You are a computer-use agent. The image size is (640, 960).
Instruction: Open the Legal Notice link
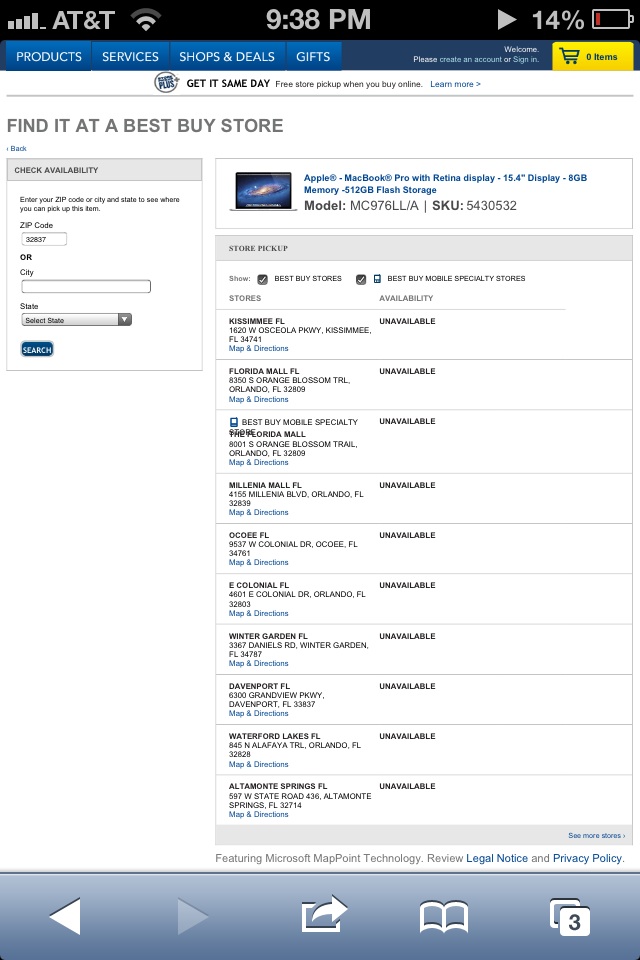(497, 858)
